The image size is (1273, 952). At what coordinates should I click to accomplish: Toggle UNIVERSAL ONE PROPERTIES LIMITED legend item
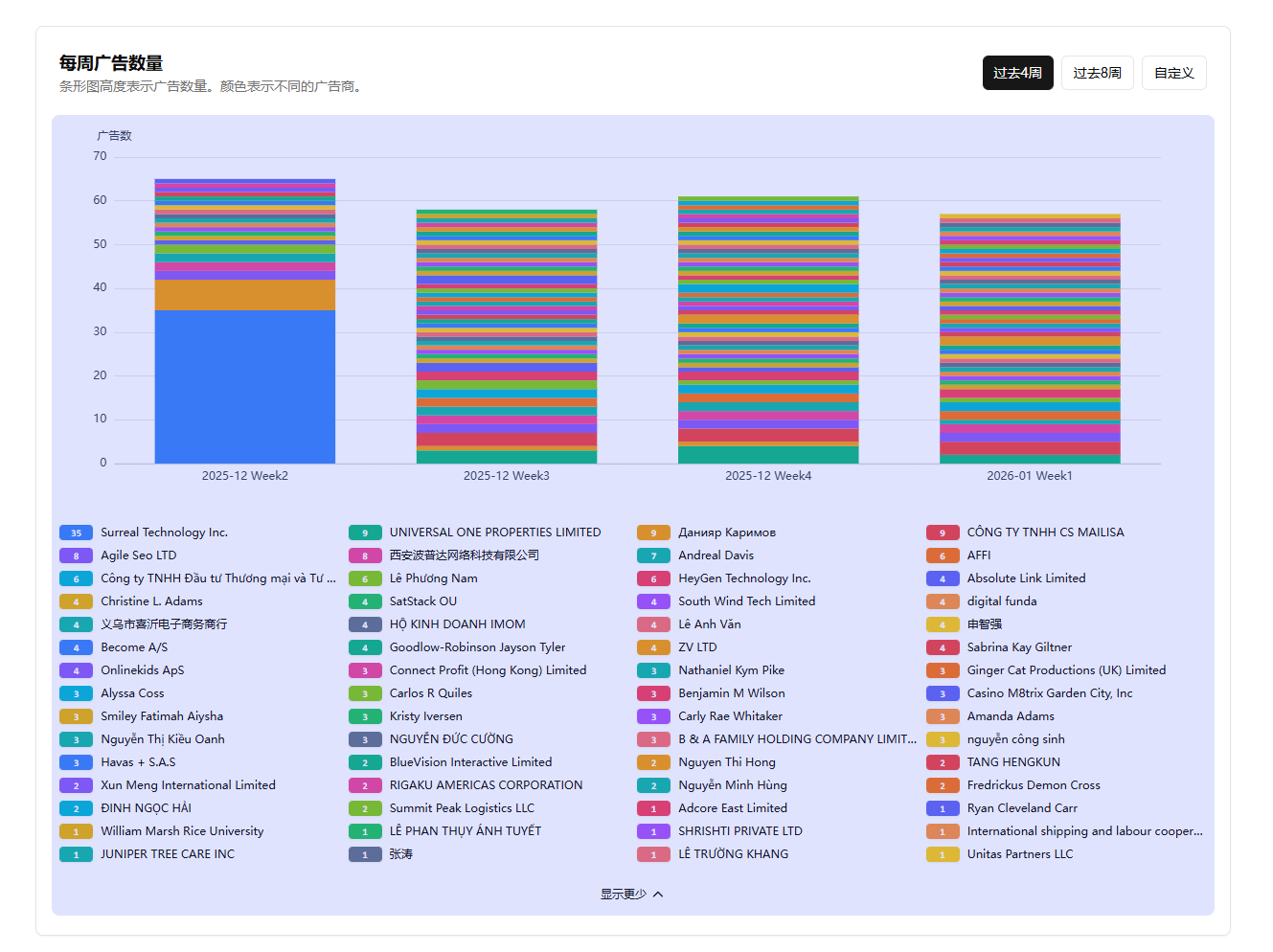point(494,533)
